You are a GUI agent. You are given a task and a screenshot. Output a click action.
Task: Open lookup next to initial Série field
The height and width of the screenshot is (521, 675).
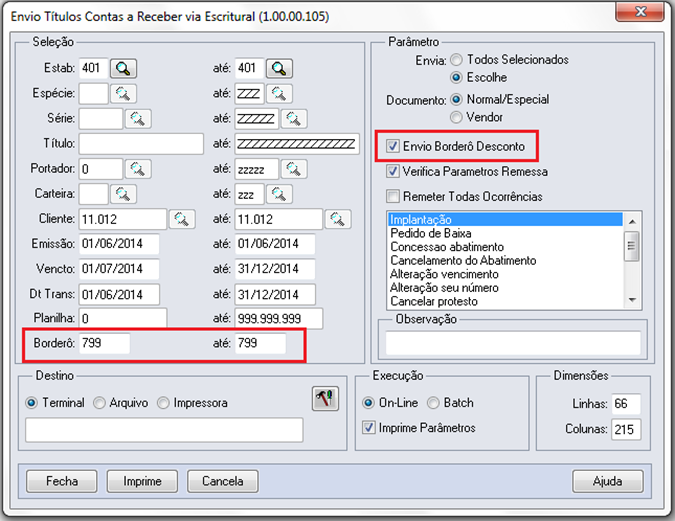tap(138, 118)
